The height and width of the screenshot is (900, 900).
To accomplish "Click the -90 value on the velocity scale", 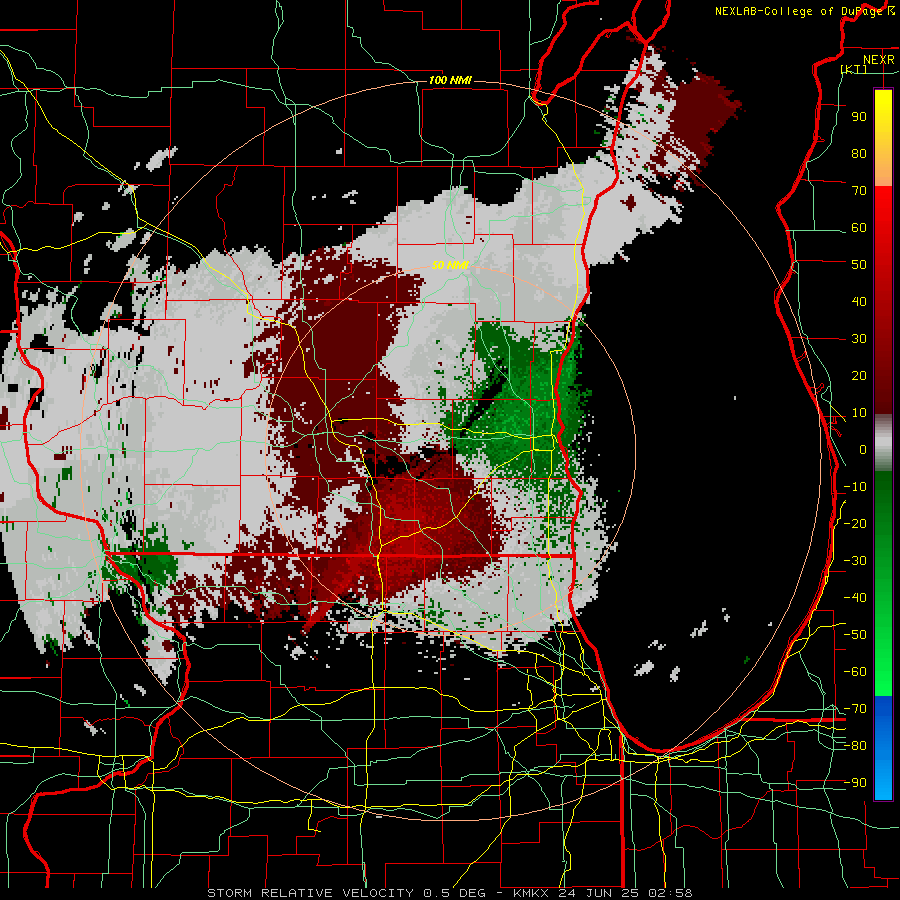I will [x=855, y=783].
